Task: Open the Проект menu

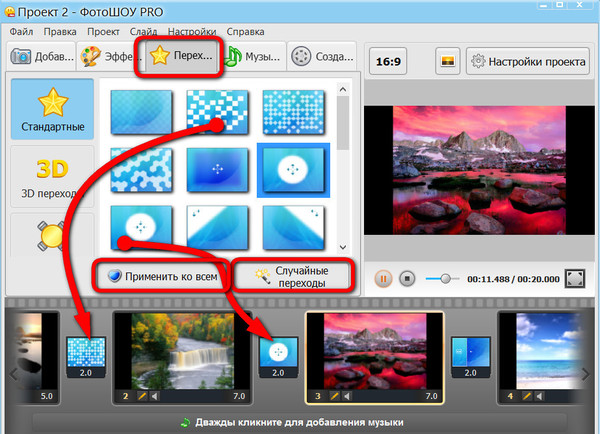Action: coord(103,32)
